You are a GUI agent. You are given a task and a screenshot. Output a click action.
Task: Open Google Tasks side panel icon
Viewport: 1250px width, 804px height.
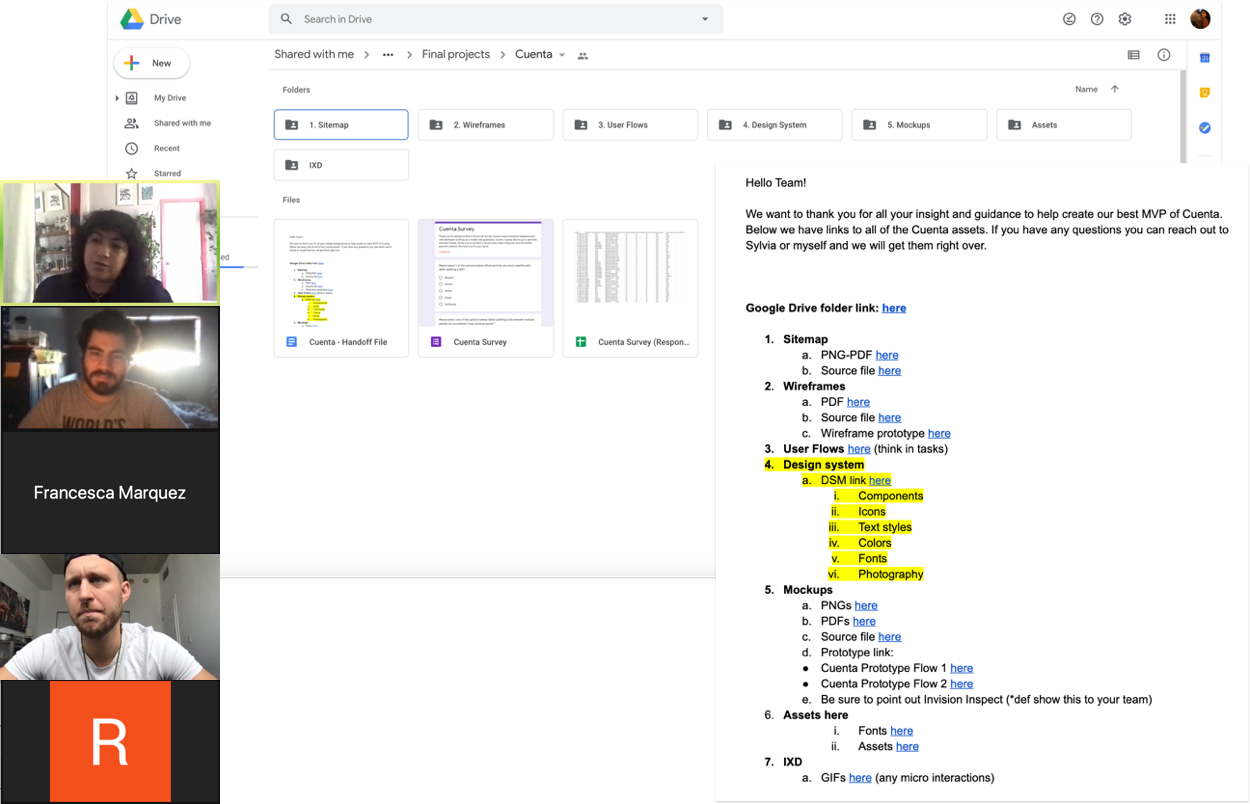pyautogui.click(x=1205, y=128)
